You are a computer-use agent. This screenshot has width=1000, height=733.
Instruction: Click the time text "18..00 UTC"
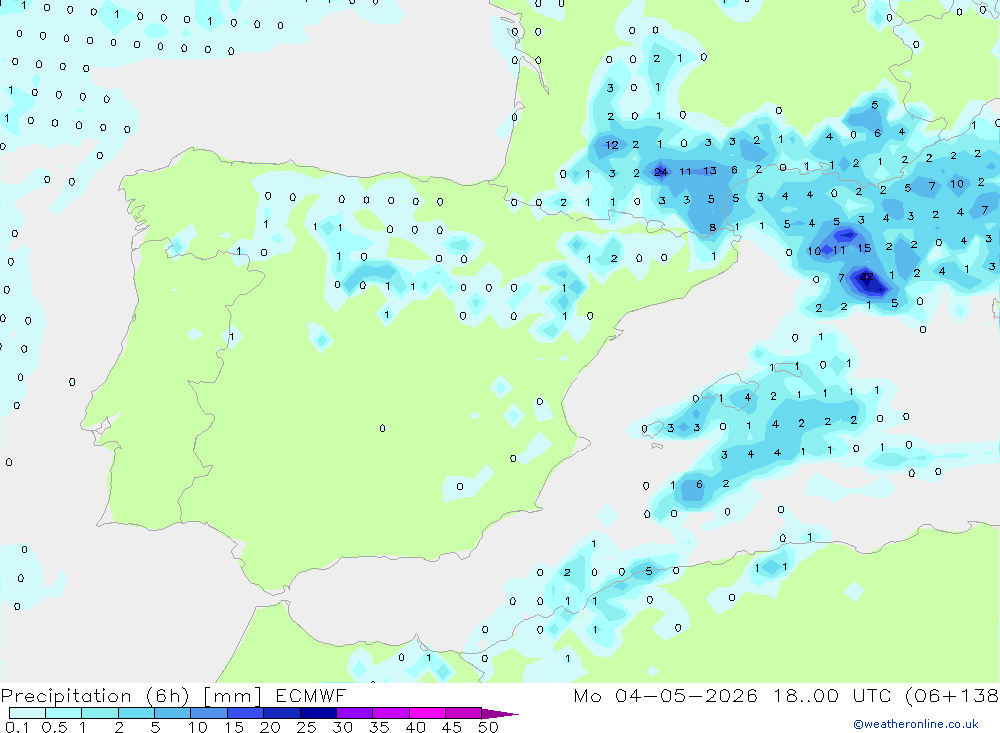click(832, 695)
